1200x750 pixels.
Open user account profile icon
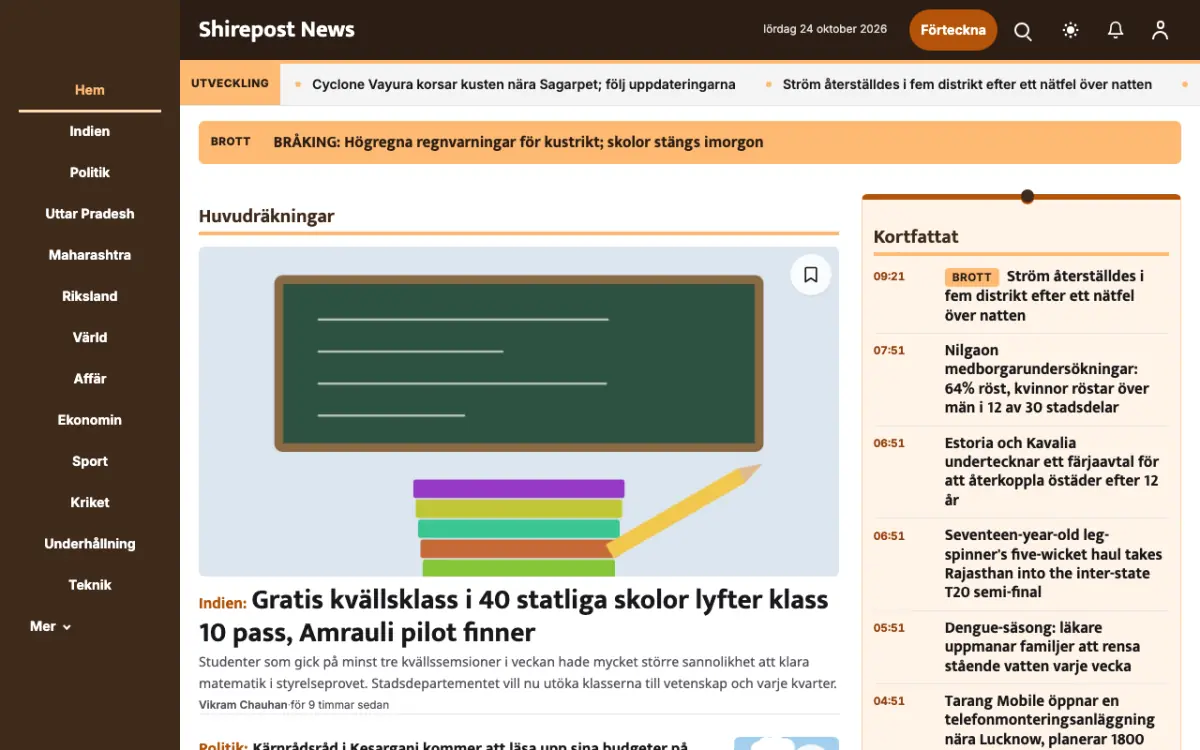pos(1160,31)
